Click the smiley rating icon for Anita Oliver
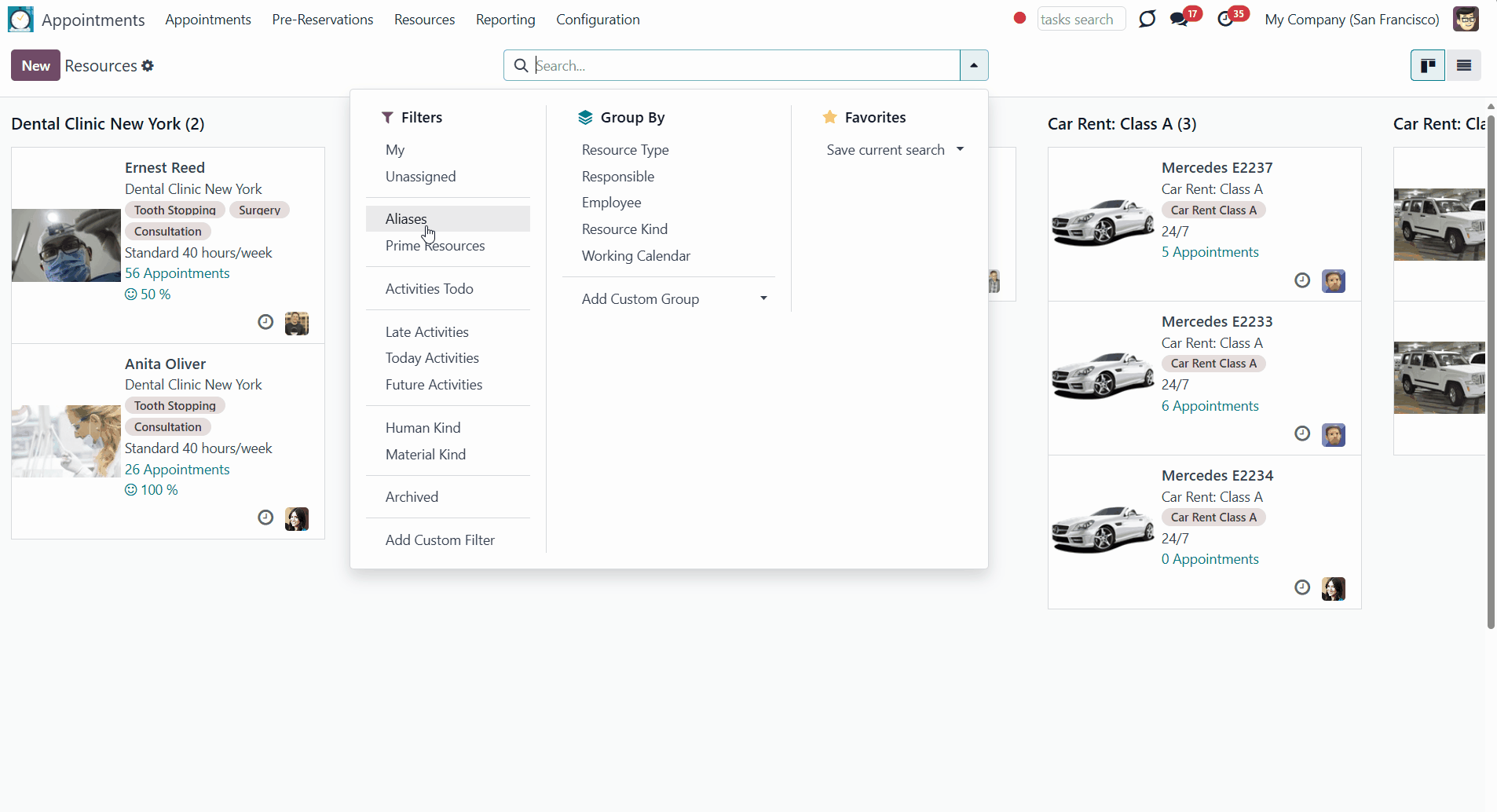Screen dimensions: 1497x812 [131, 490]
